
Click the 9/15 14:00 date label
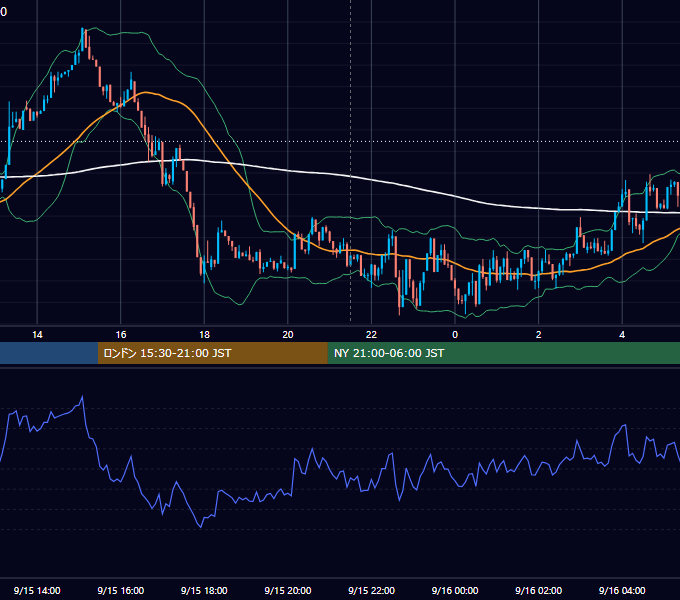pyautogui.click(x=37, y=590)
